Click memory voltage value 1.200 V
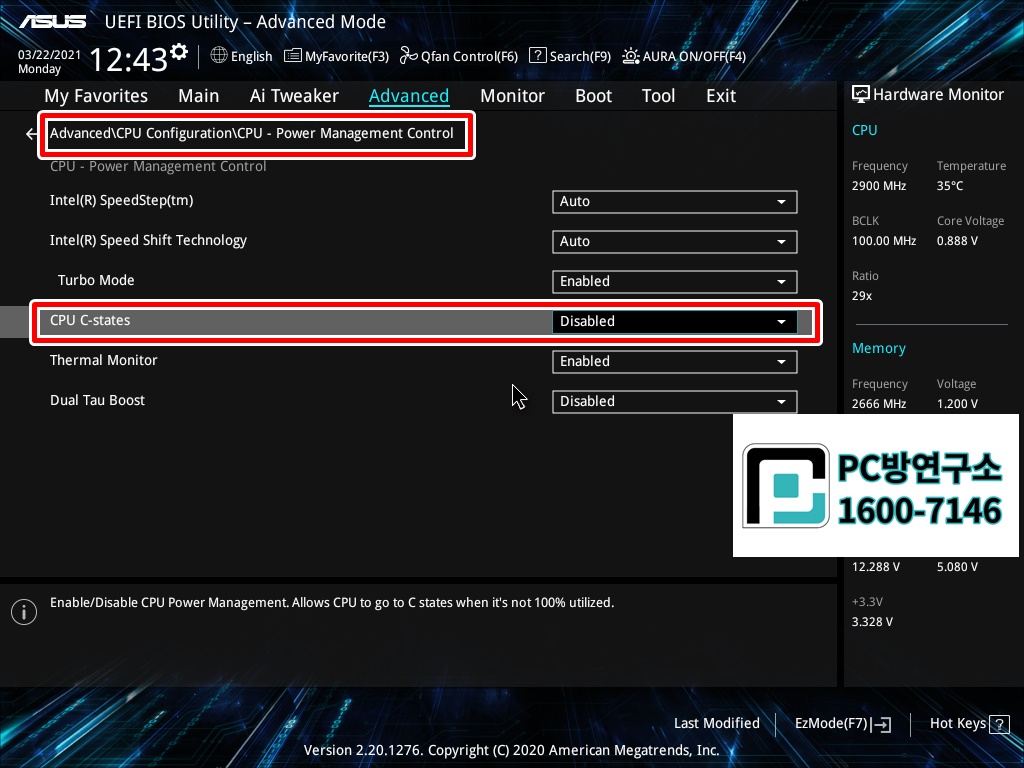The height and width of the screenshot is (768, 1024). click(x=957, y=404)
